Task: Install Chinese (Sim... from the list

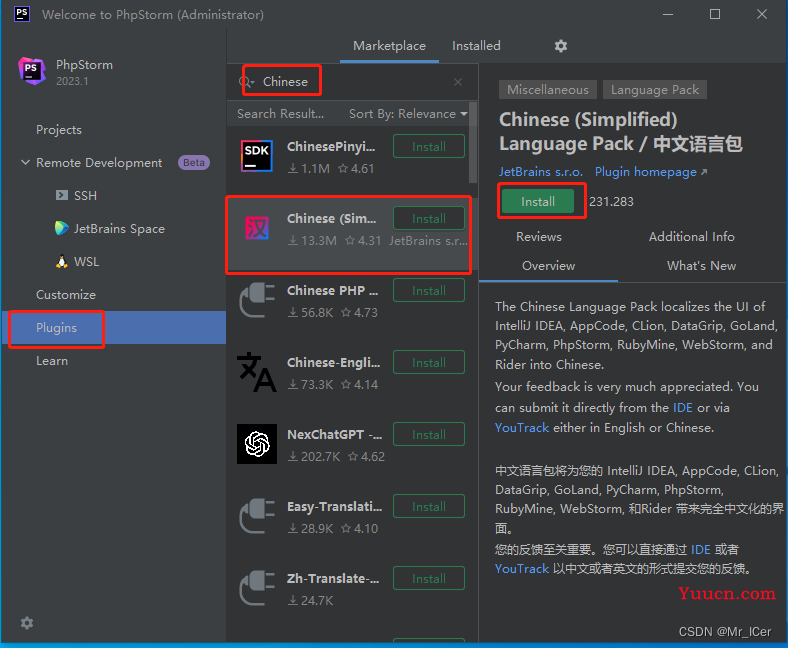Action: 429,218
